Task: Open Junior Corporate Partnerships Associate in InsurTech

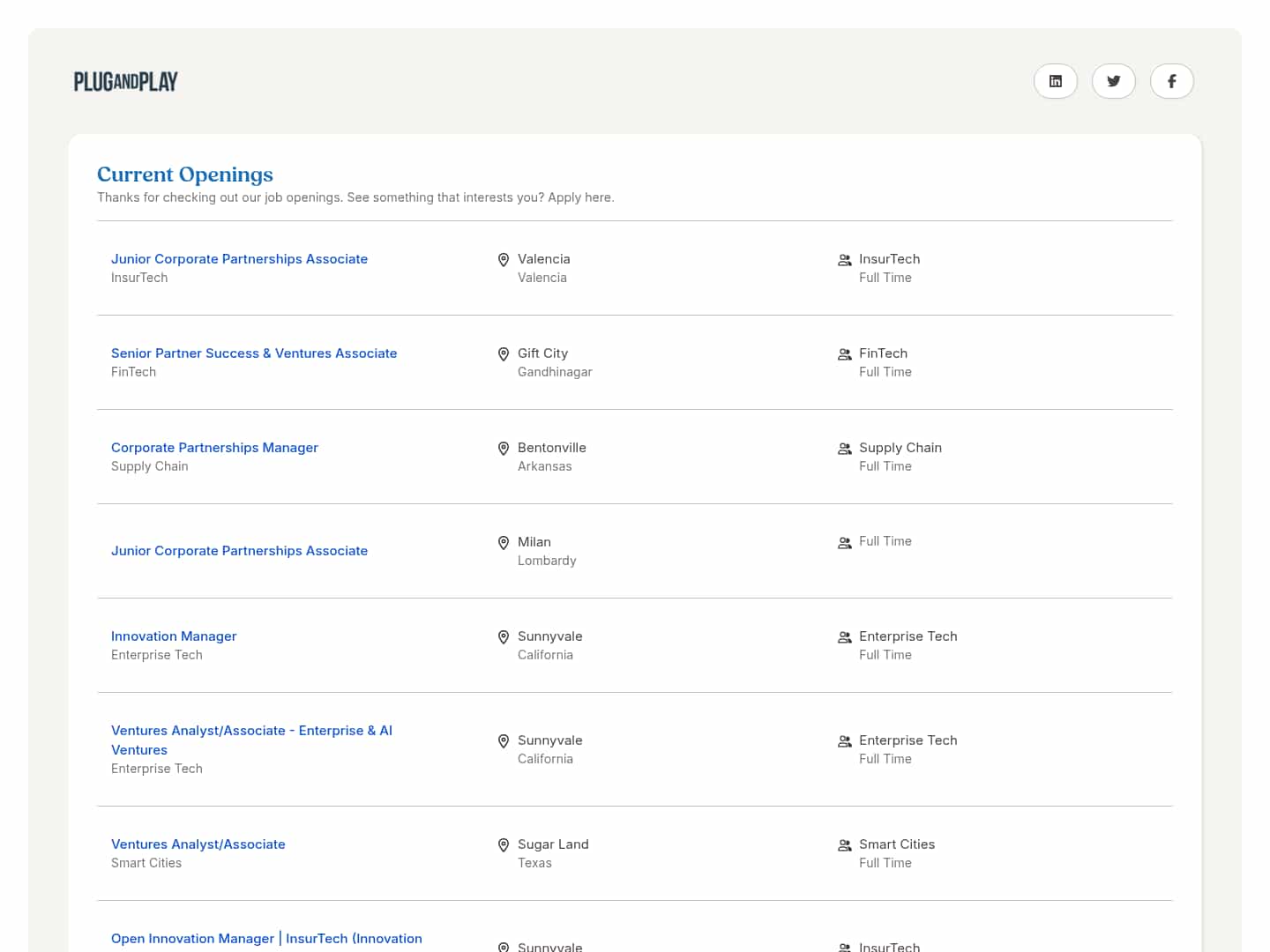Action: coord(239,259)
